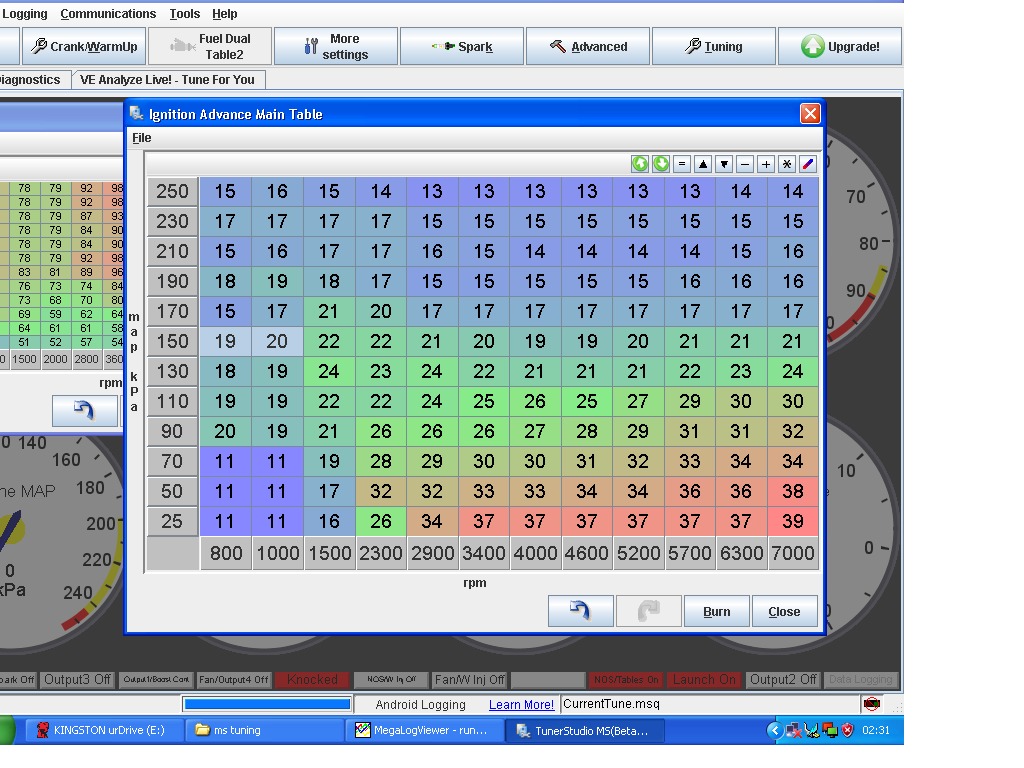The width and height of the screenshot is (1024, 768).
Task: Click the Close button in dialog
Action: click(784, 611)
